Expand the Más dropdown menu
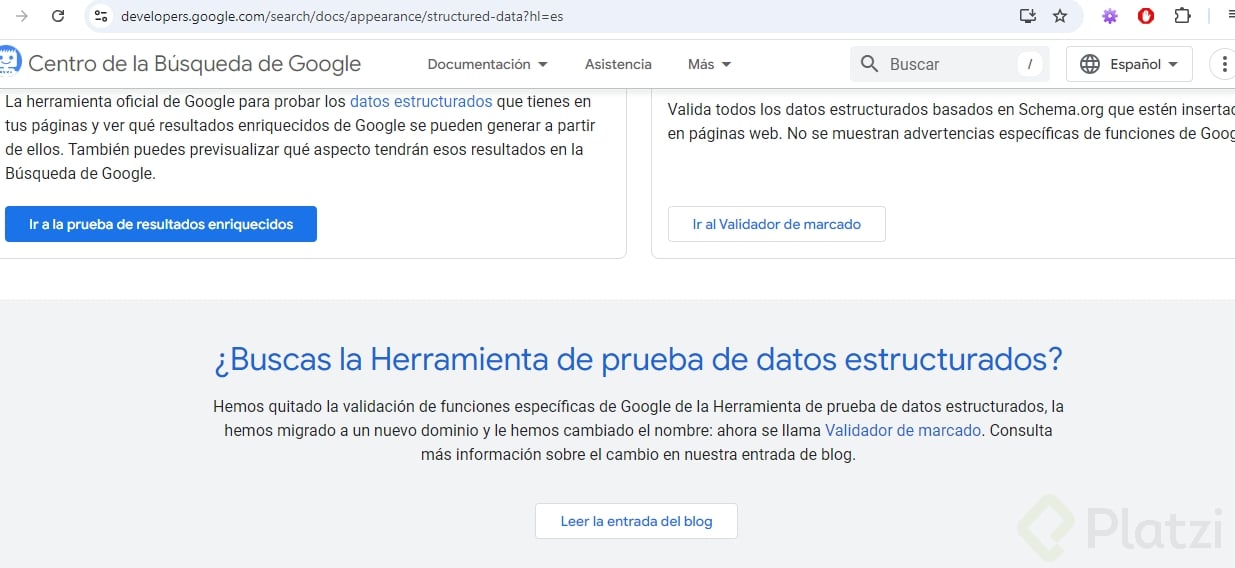The height and width of the screenshot is (568, 1235). tap(710, 64)
